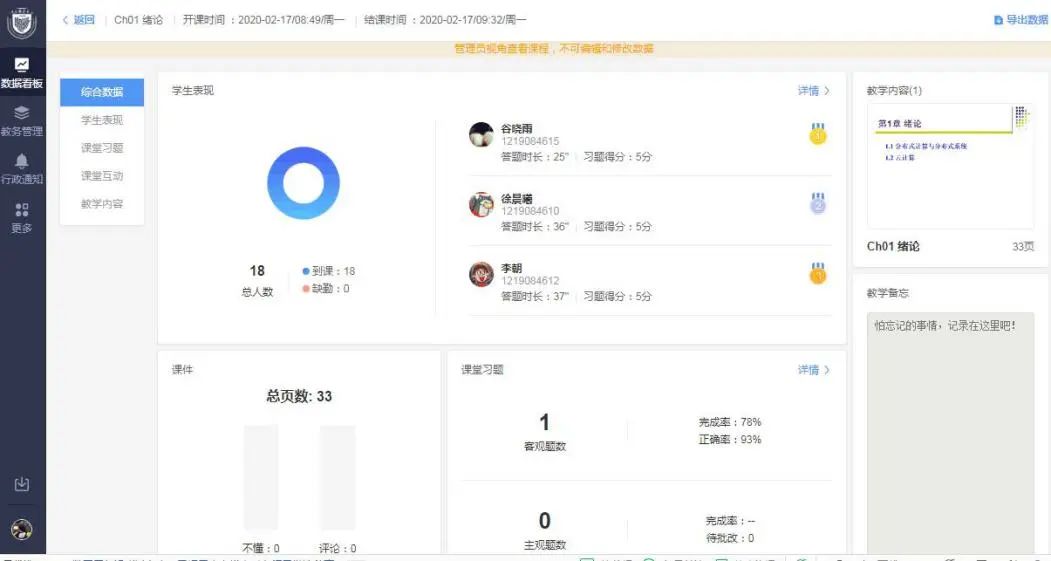1051x561 pixels.
Task: Click the download icon in sidebar
Action: tap(21, 484)
